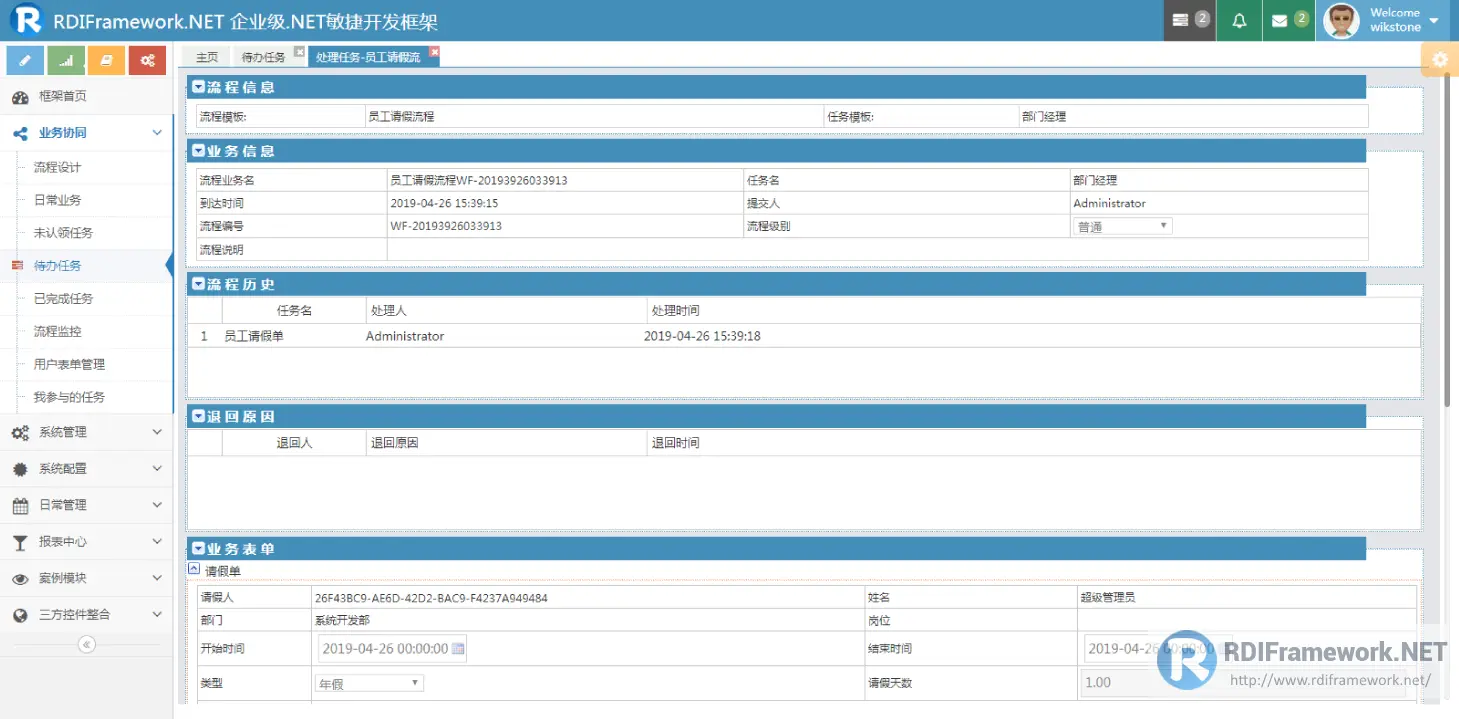Close the 处理任务-员工请假流 tab
Screen dimensions: 1459x719
[434, 51]
